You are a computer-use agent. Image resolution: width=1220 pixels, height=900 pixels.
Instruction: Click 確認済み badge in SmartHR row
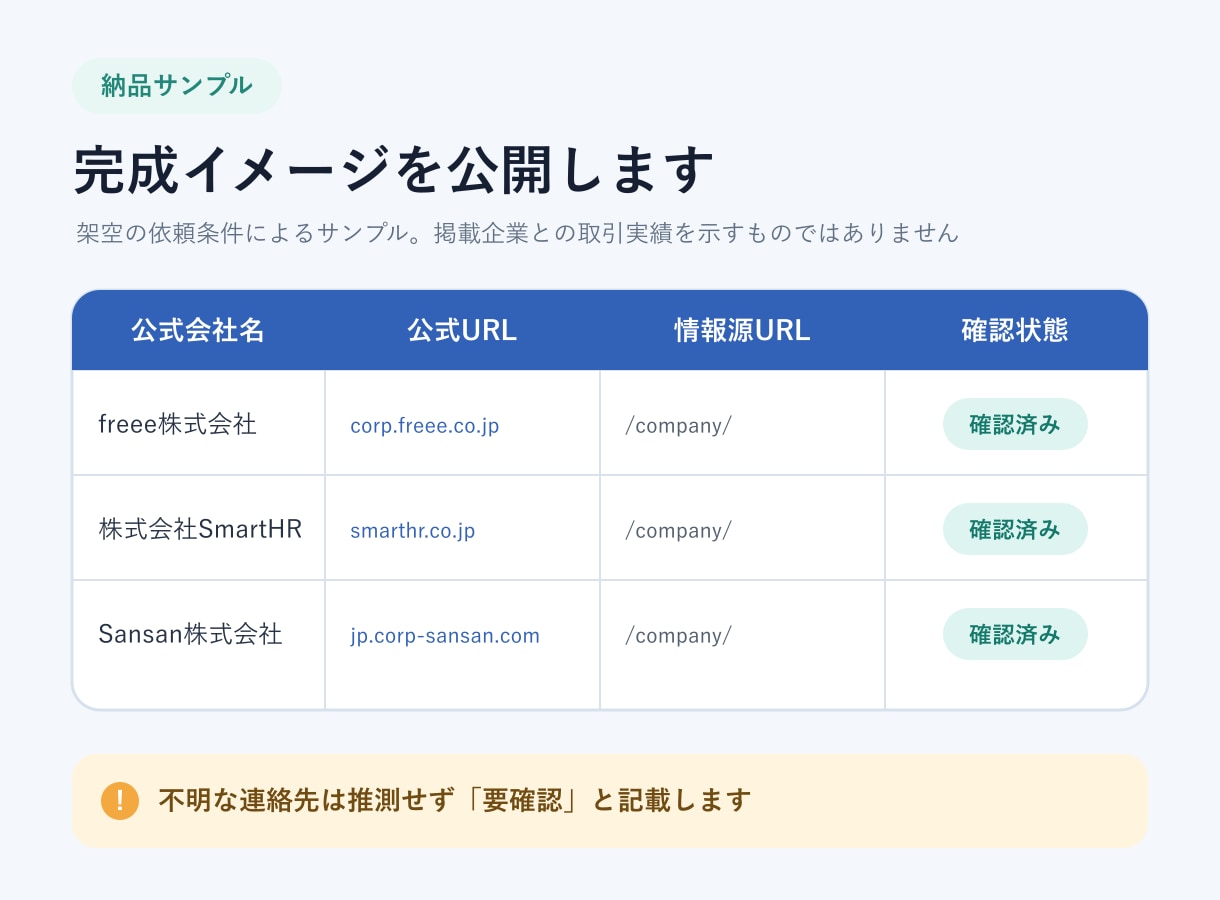1015,529
